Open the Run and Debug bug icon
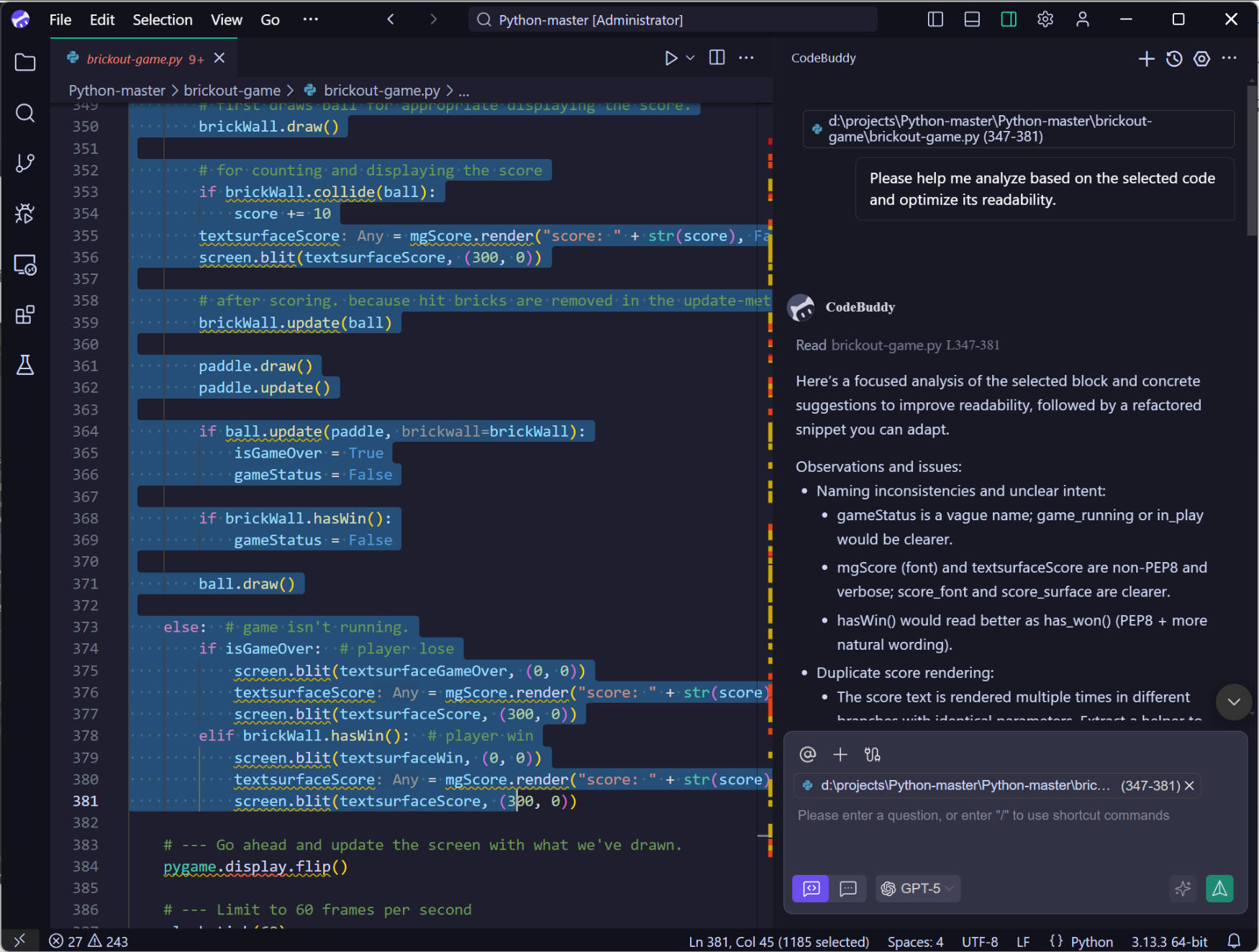Image resolution: width=1259 pixels, height=952 pixels. [25, 214]
